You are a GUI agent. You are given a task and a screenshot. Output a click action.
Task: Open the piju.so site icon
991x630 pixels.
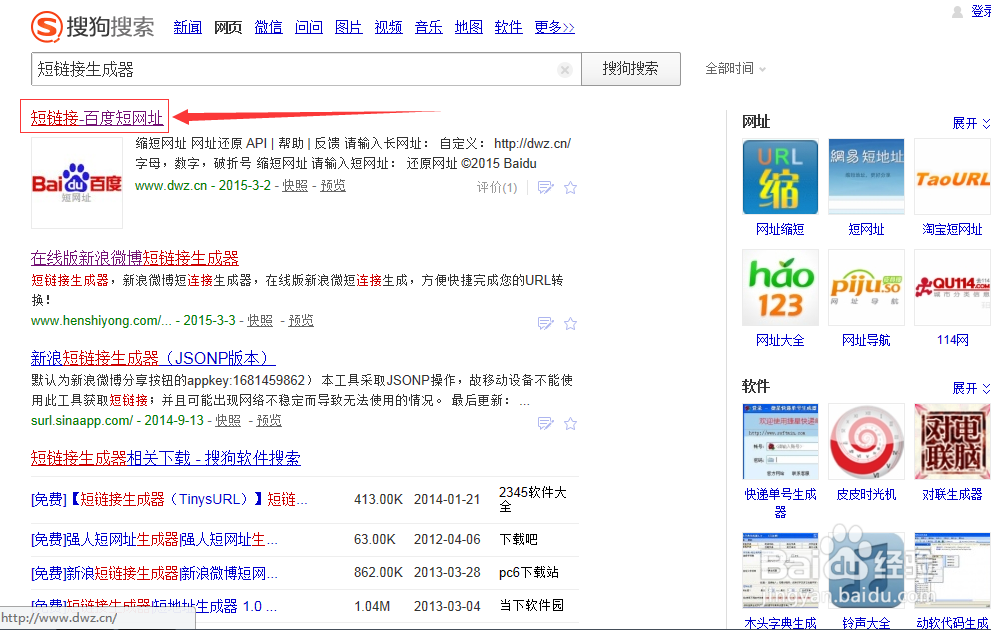[x=866, y=288]
